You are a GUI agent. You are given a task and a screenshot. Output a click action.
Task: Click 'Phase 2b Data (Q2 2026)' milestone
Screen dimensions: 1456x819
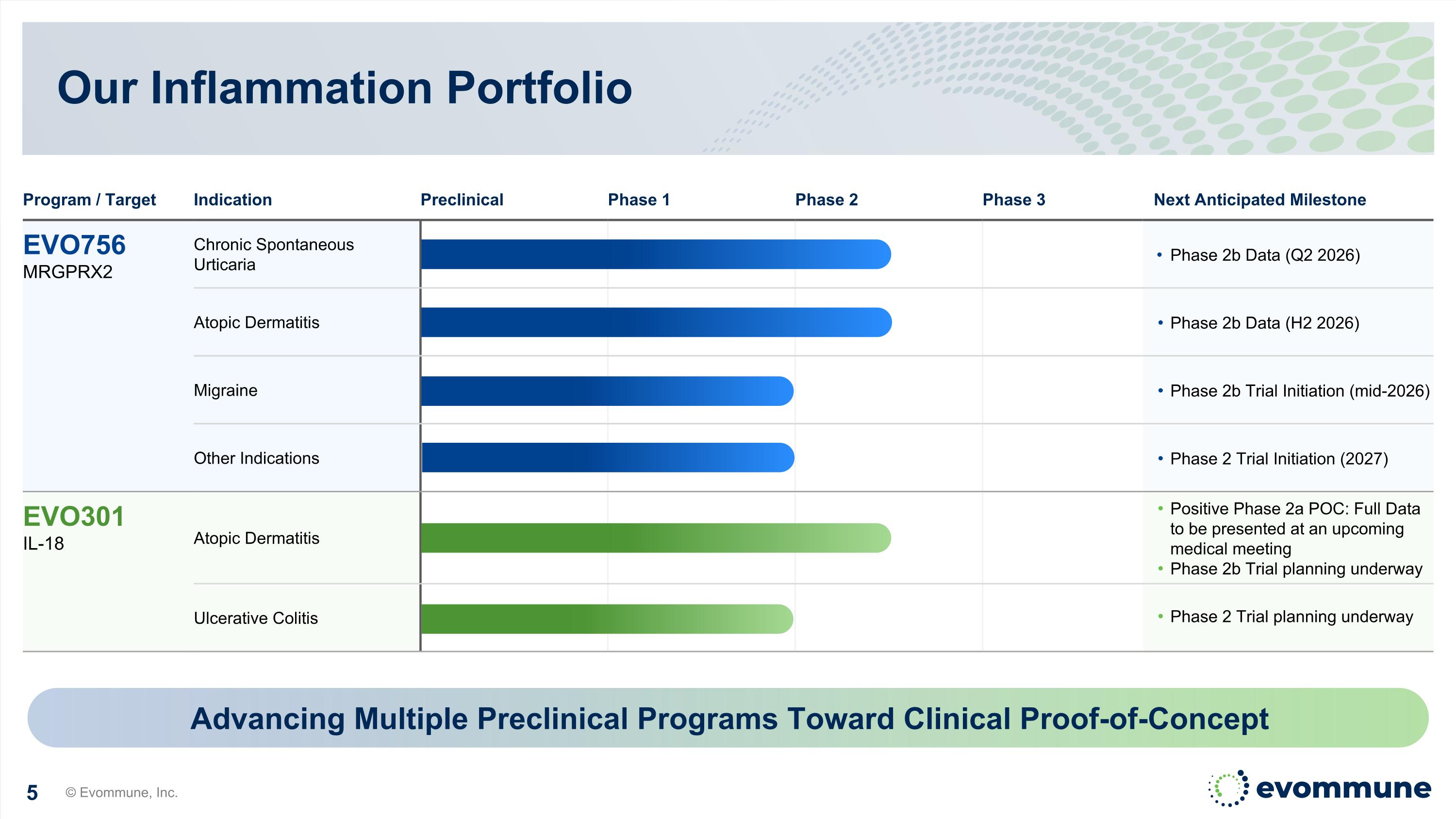1264,255
